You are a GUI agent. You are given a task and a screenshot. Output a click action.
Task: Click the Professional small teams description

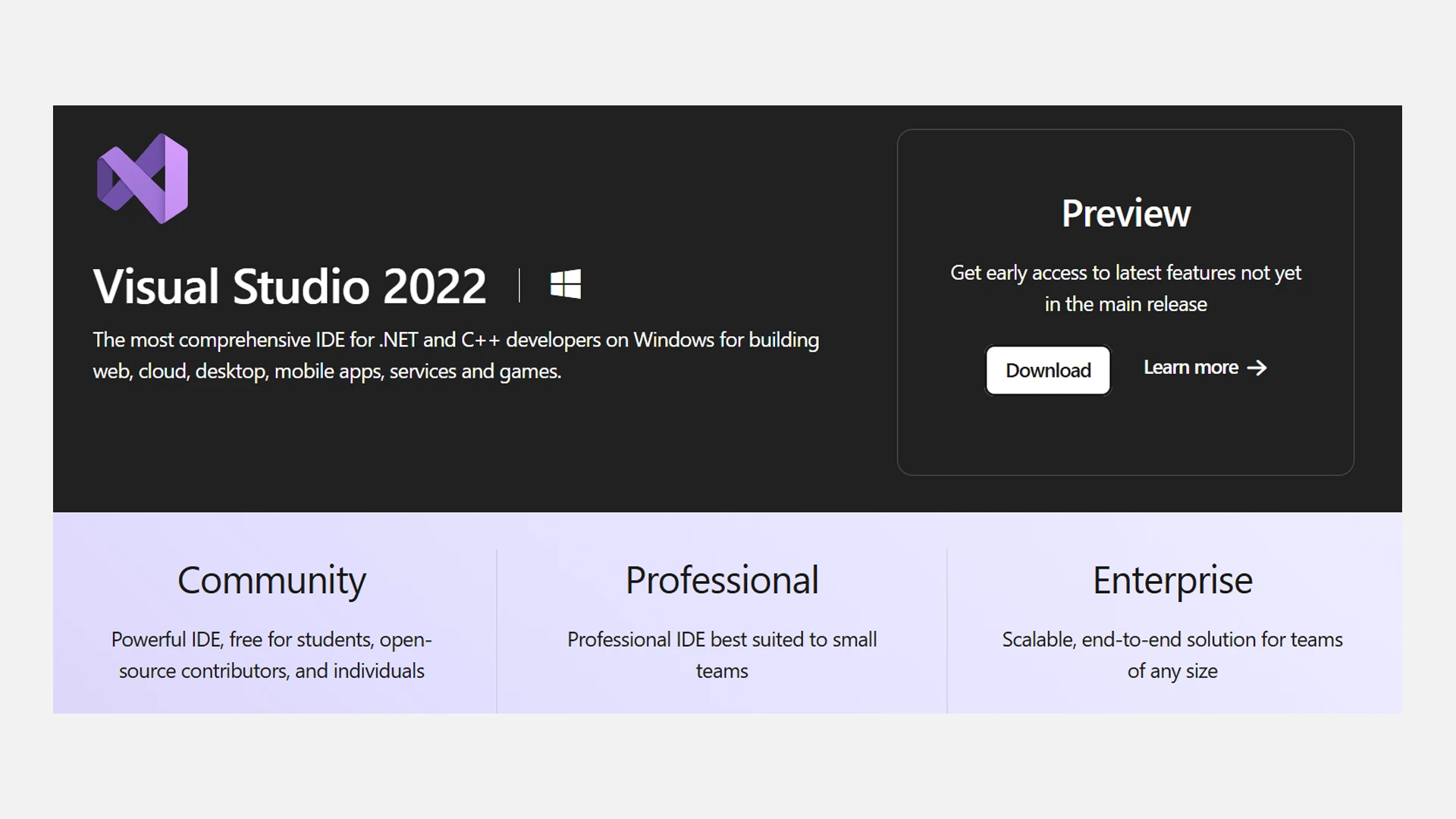[722, 655]
